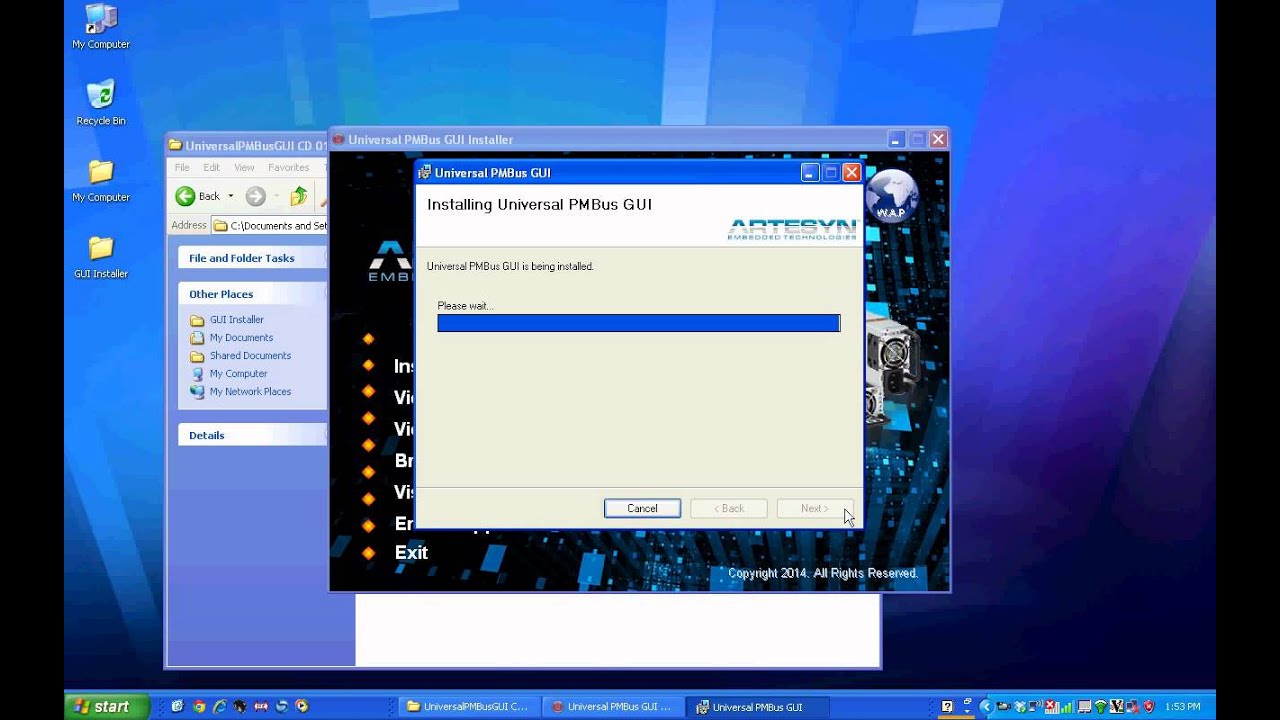Click the Back arrow in Explorer toolbar
The image size is (1280, 720).
click(x=186, y=196)
